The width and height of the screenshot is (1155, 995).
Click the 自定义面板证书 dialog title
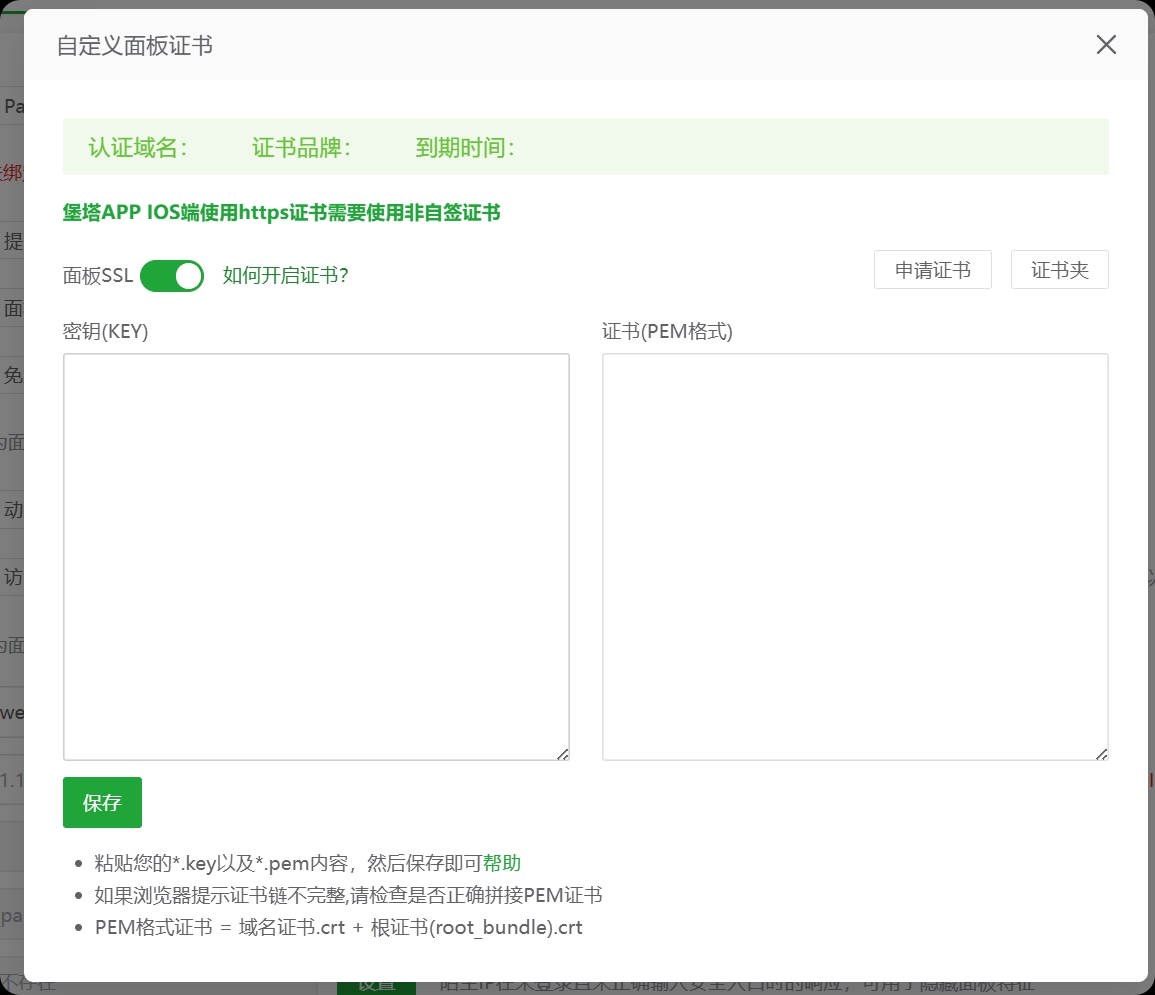pos(134,46)
